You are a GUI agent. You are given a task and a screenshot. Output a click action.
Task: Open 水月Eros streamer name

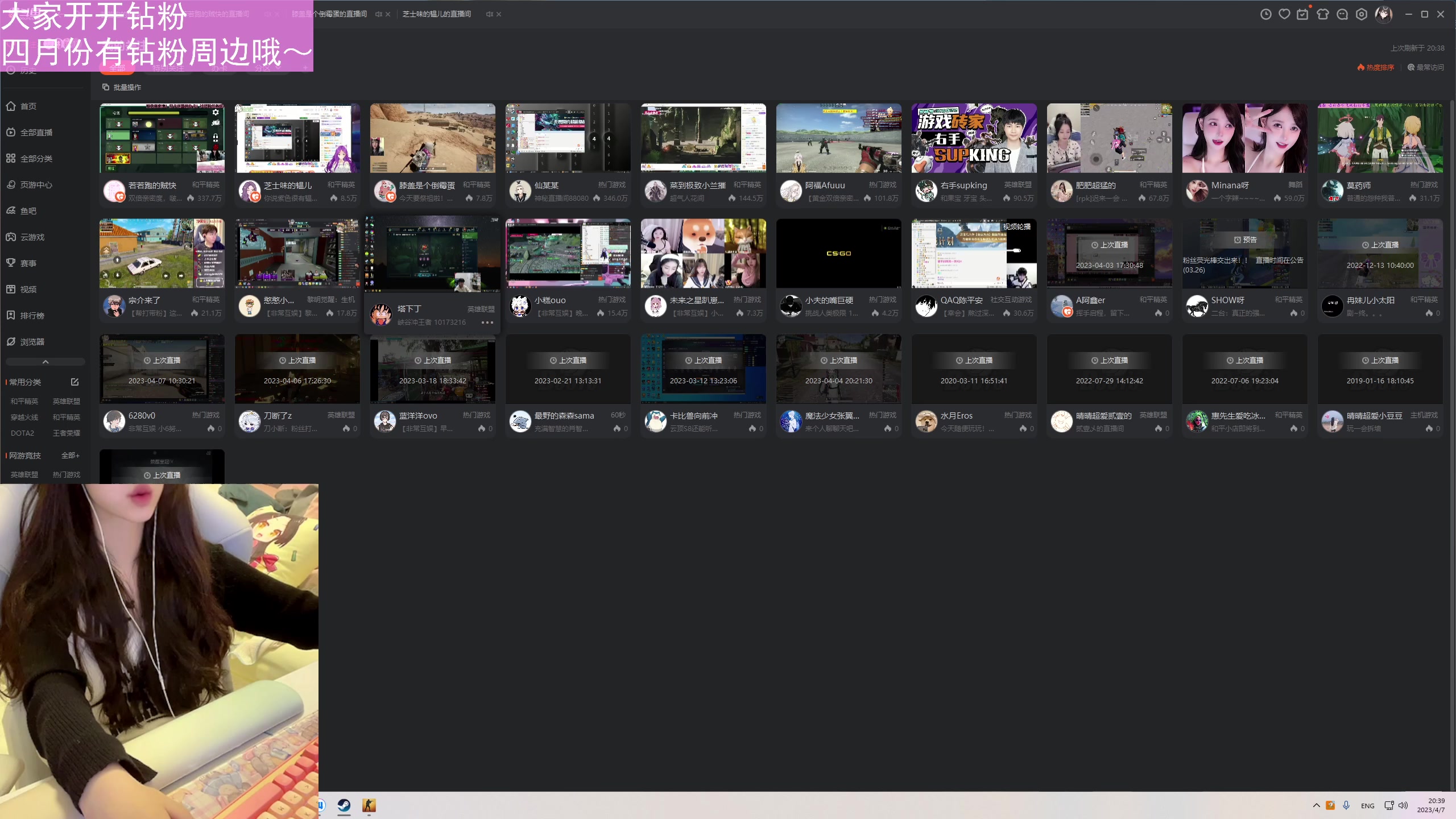[x=957, y=416]
